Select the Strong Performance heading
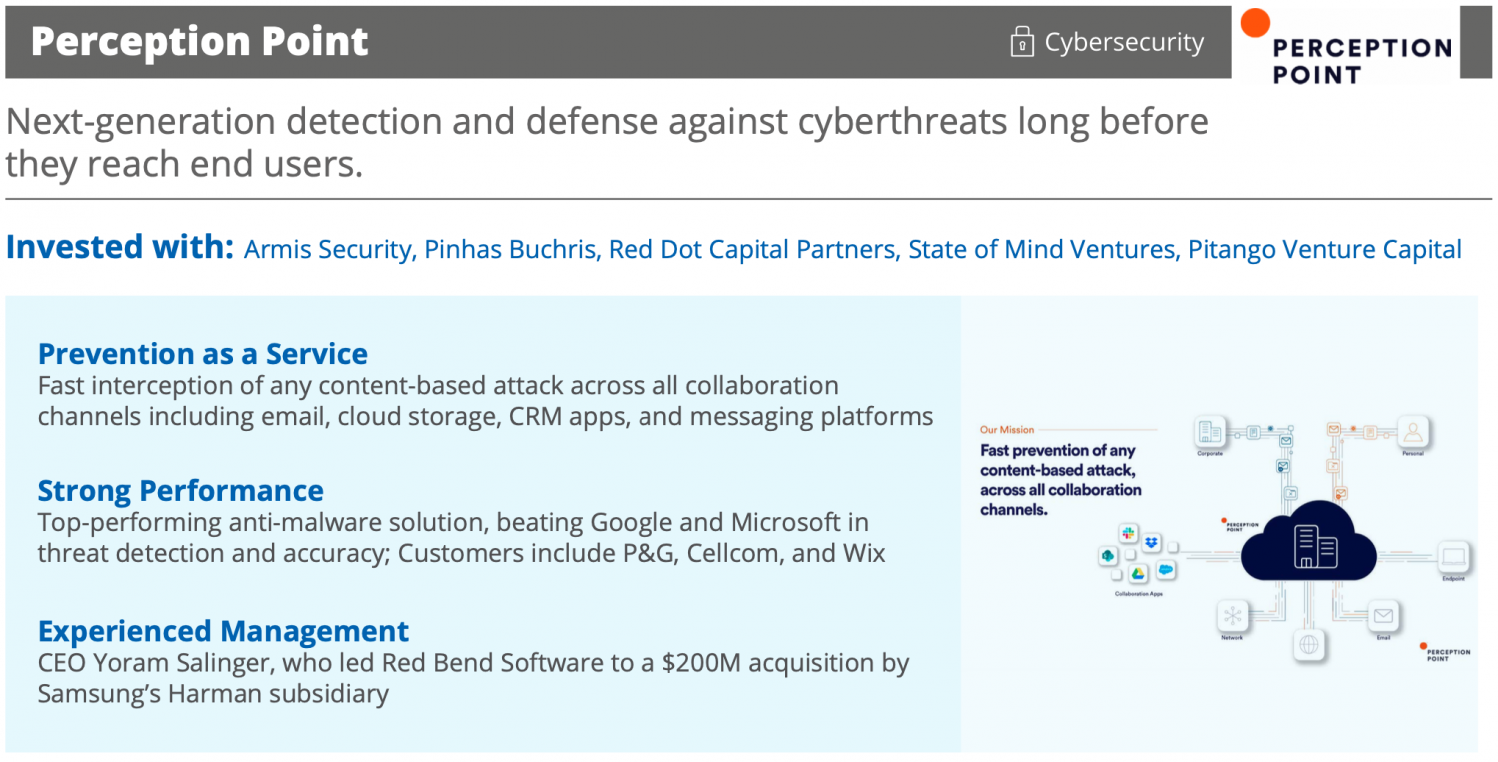Image resolution: width=1498 pixels, height=762 pixels. [181, 491]
